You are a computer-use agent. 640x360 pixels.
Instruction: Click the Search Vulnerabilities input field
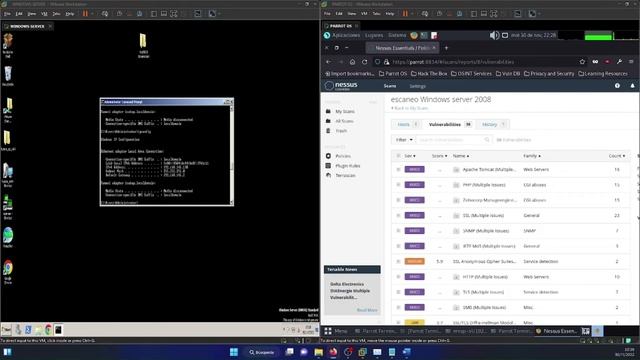(453, 140)
